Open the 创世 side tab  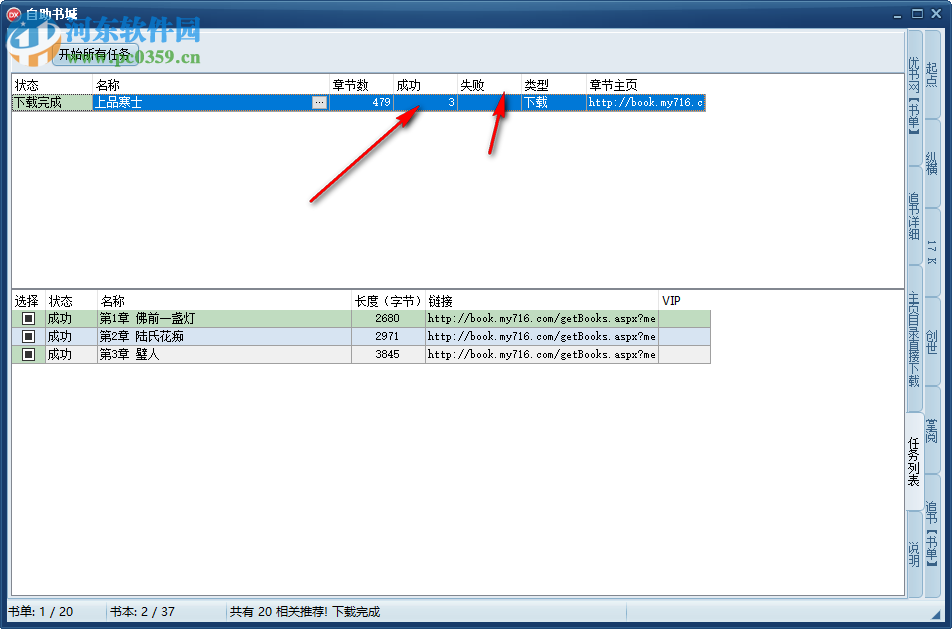click(932, 341)
